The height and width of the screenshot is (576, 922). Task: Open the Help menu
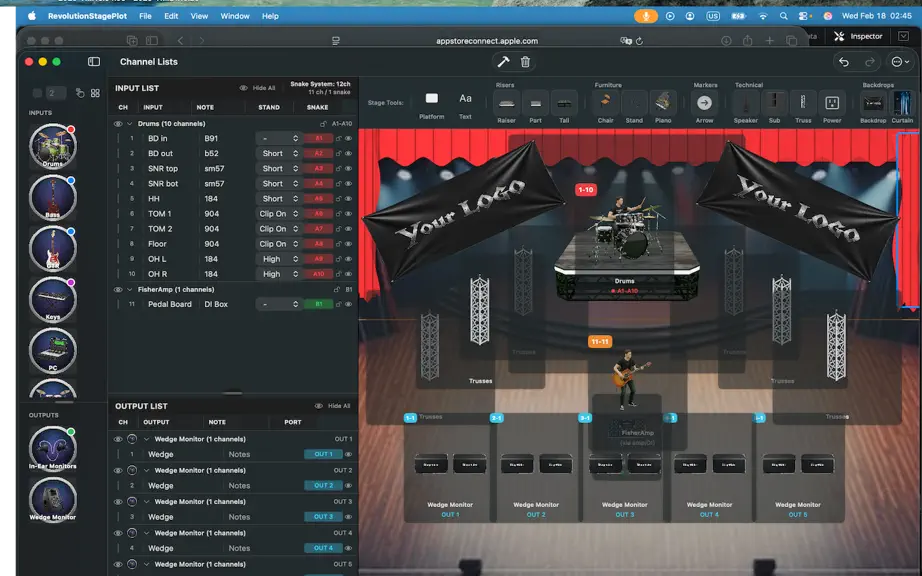270,16
